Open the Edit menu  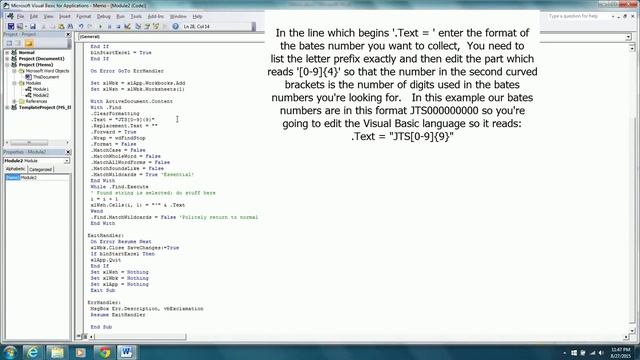(33, 16)
